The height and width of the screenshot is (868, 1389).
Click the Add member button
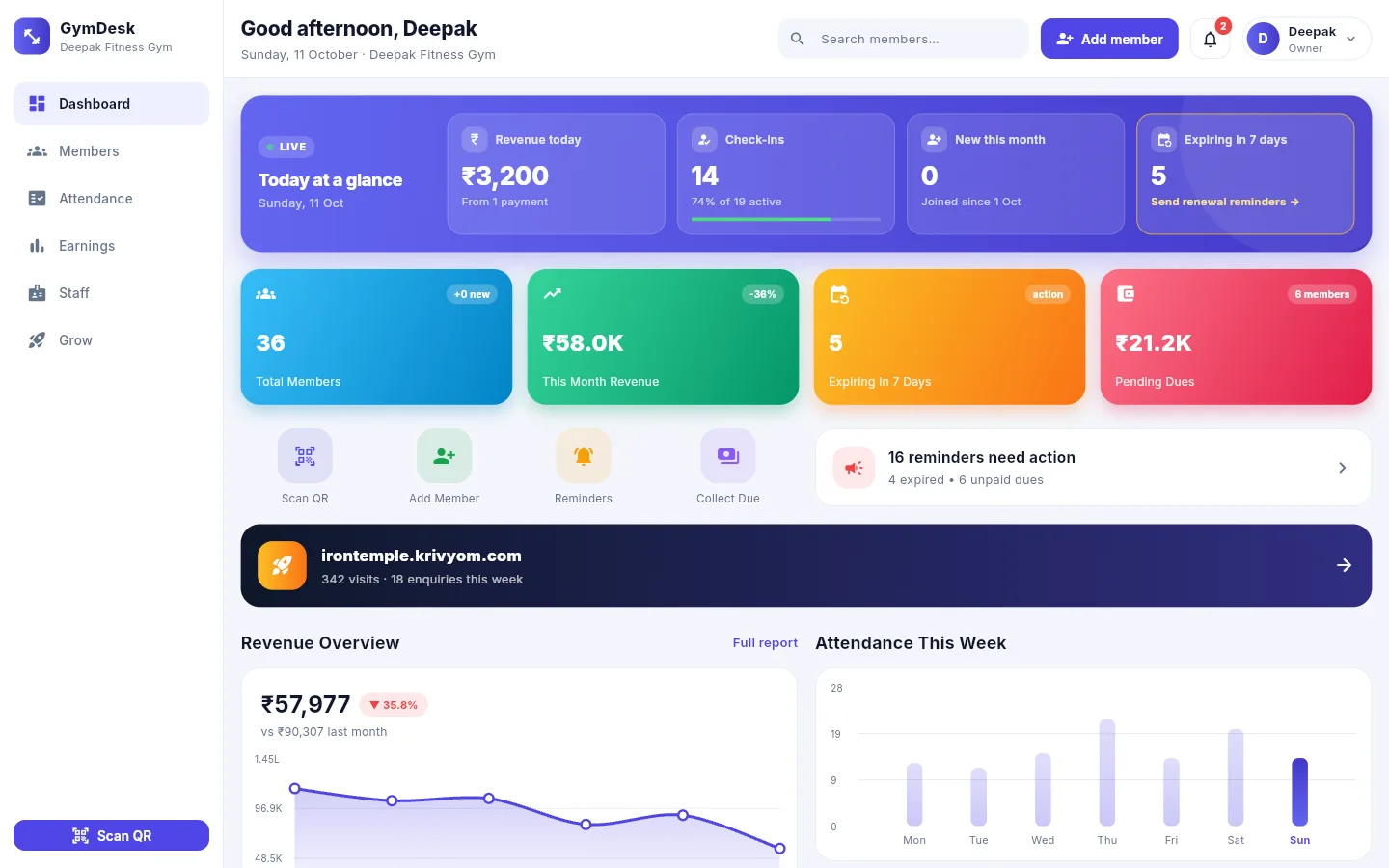[x=1109, y=39]
